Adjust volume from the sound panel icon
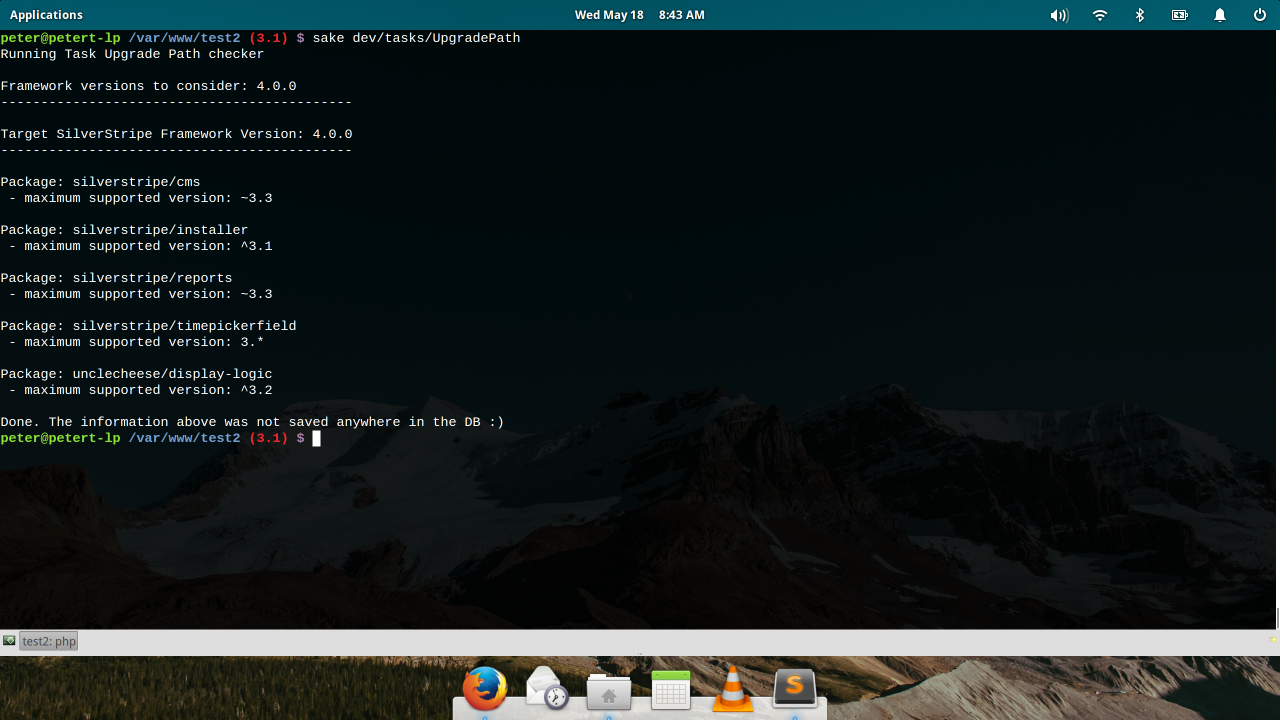Viewport: 1280px width, 720px height. 1058,15
